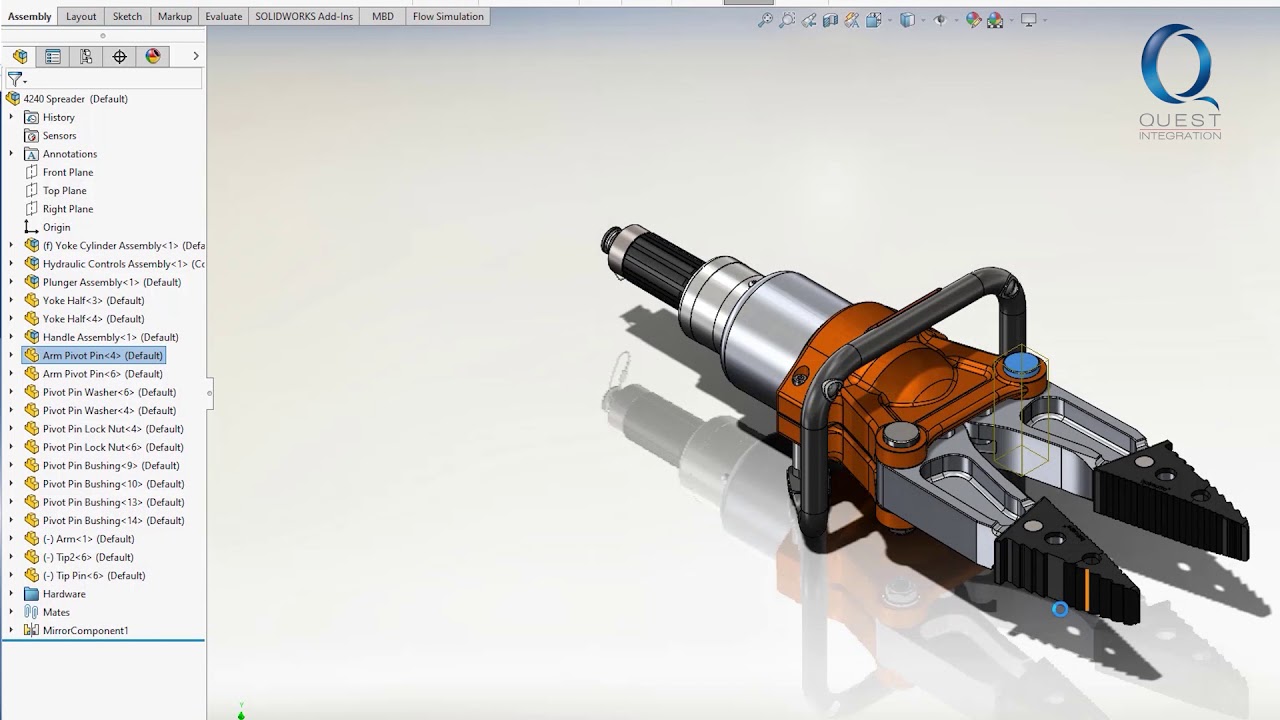The image size is (1280, 720).
Task: Switch to the Assembly tab
Action: [x=30, y=16]
